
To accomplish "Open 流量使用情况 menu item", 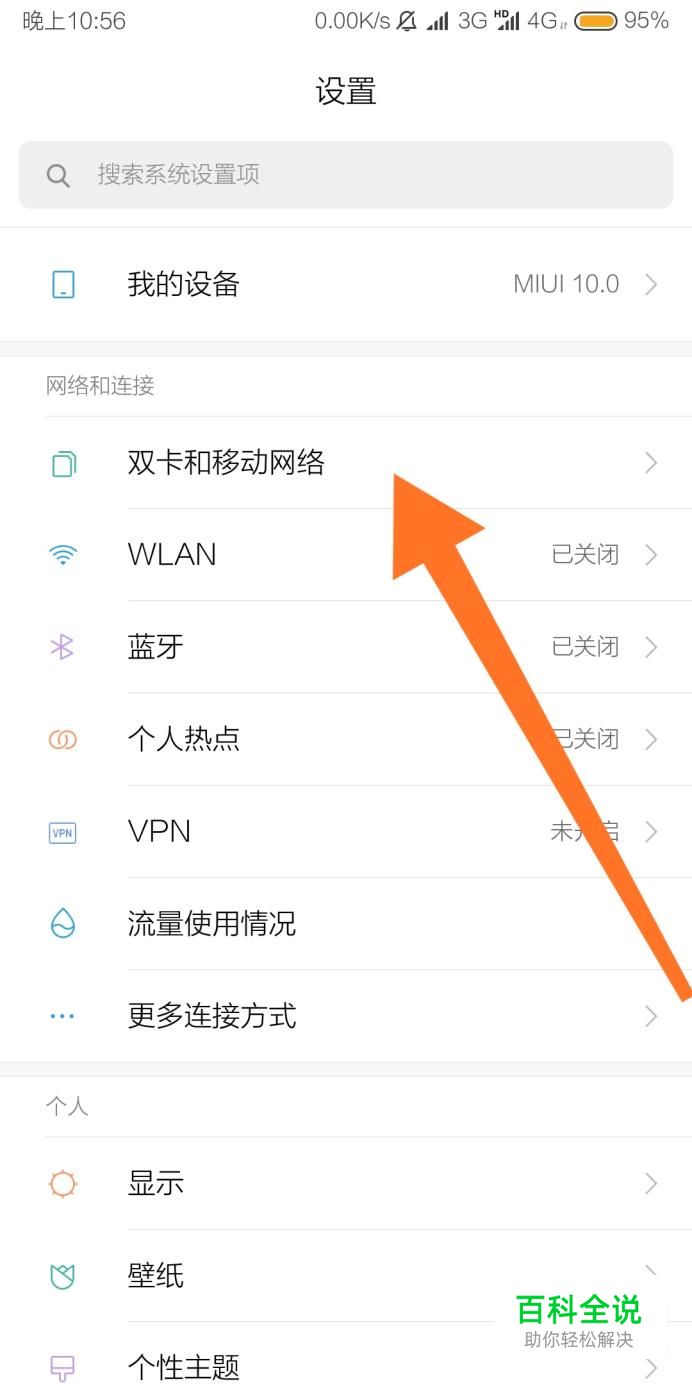I will tap(346, 924).
